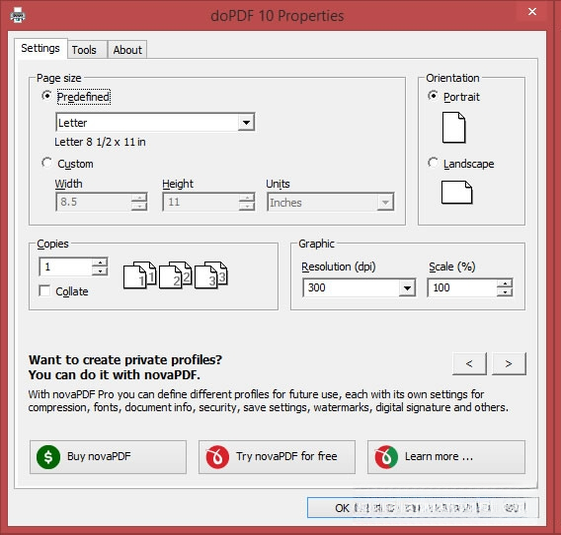Click the red novaPDF icon on Try button
Viewport: 561px width, 535px height.
217,457
